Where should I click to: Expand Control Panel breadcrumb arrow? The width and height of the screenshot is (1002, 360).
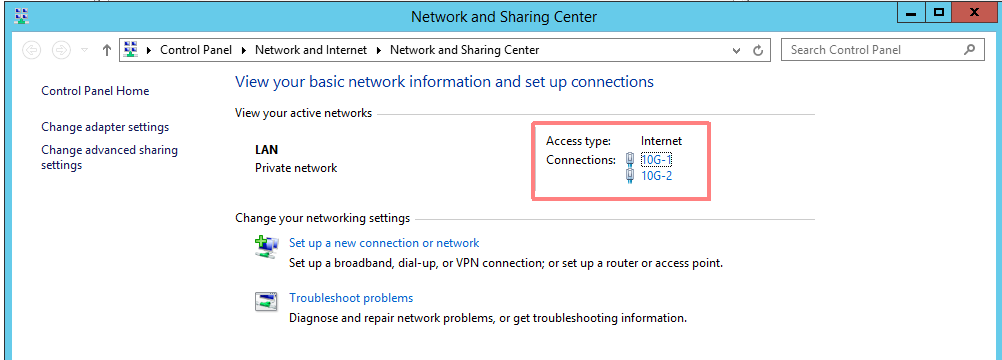247,50
